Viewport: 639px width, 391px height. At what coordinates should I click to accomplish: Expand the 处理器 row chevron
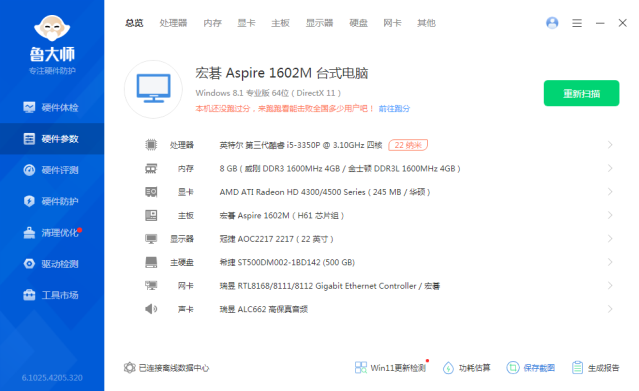tap(610, 145)
